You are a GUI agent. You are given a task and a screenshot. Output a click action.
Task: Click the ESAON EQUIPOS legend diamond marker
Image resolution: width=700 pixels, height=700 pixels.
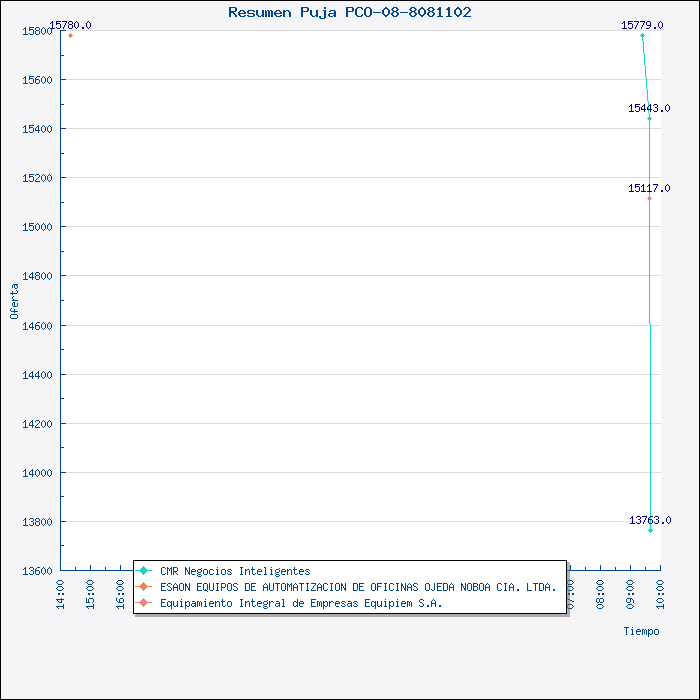[144, 587]
